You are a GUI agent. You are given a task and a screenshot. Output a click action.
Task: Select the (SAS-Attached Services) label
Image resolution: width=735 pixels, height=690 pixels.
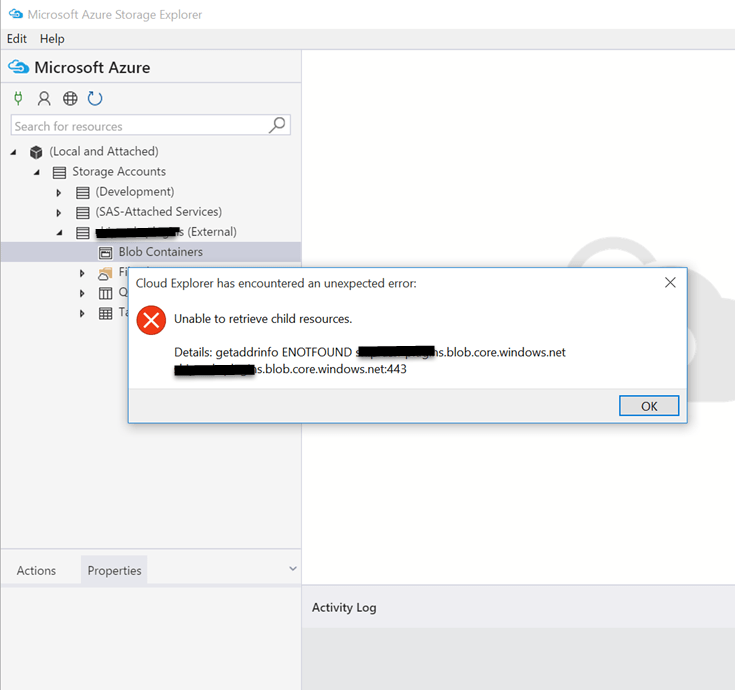[x=158, y=212]
